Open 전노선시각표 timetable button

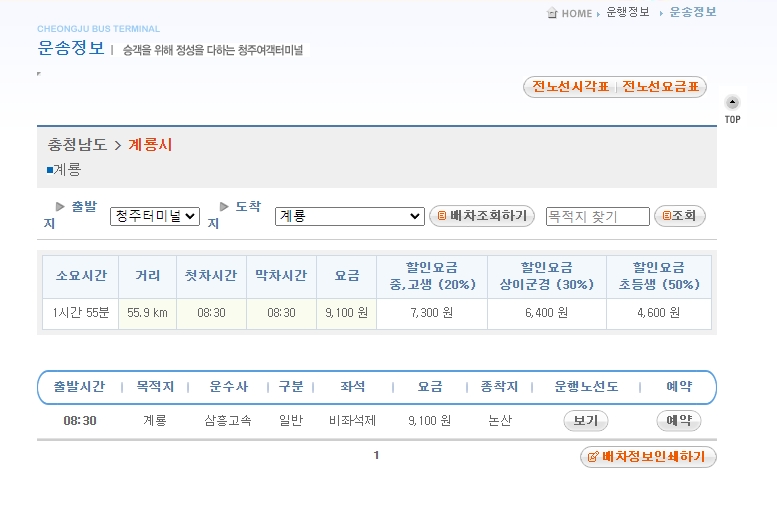570,87
